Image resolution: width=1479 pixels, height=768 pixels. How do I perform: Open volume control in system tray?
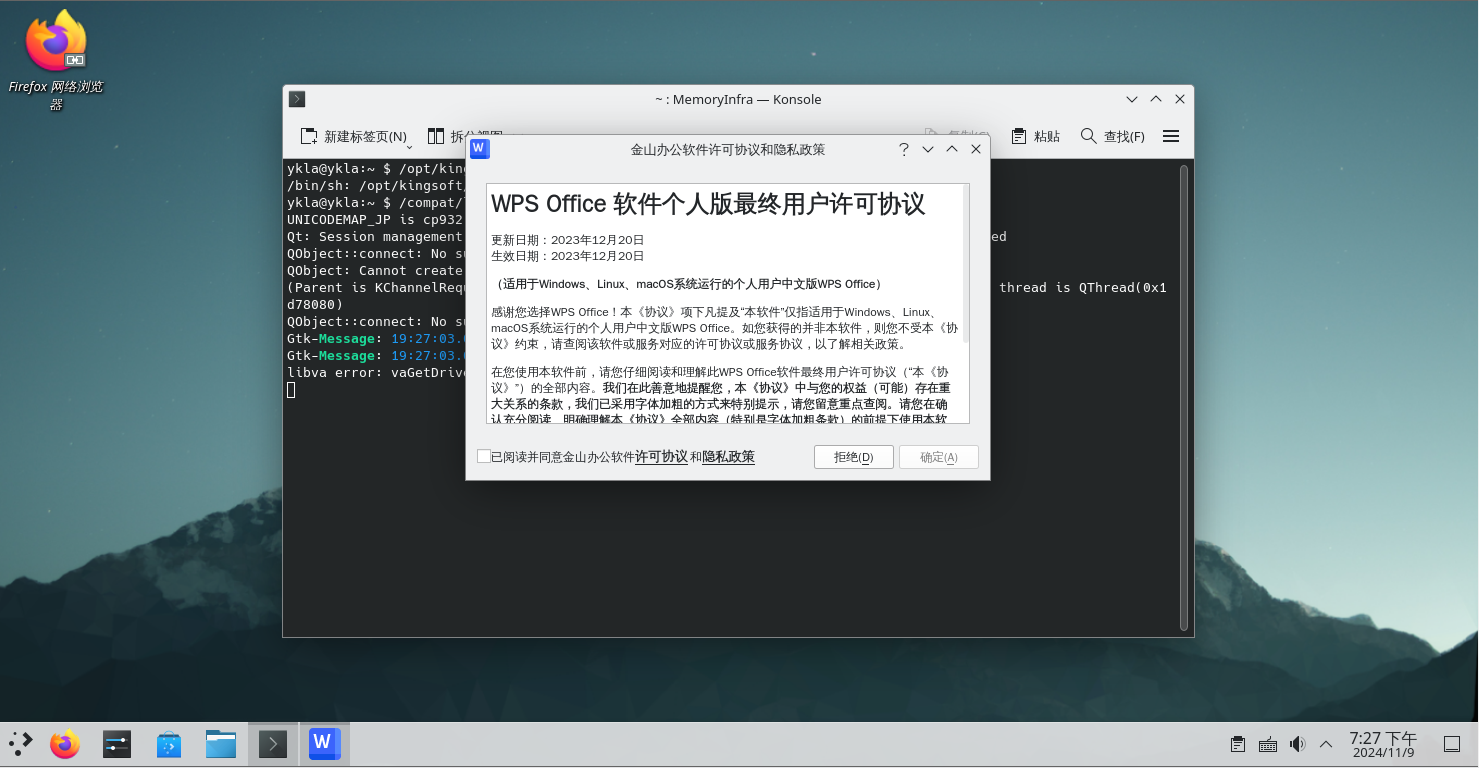coord(1297,744)
